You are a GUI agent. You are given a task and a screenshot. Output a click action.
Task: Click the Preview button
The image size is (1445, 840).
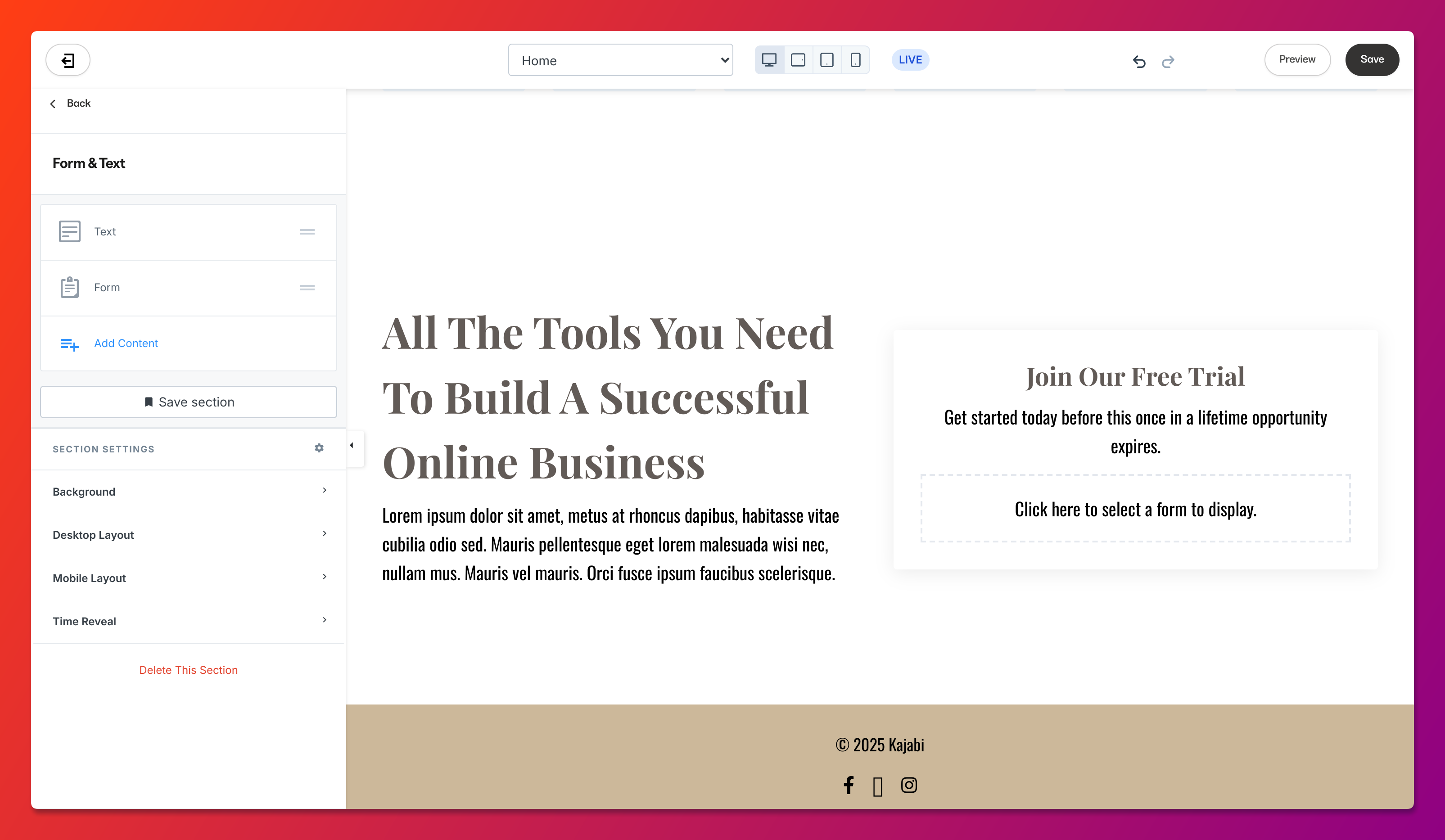point(1297,59)
